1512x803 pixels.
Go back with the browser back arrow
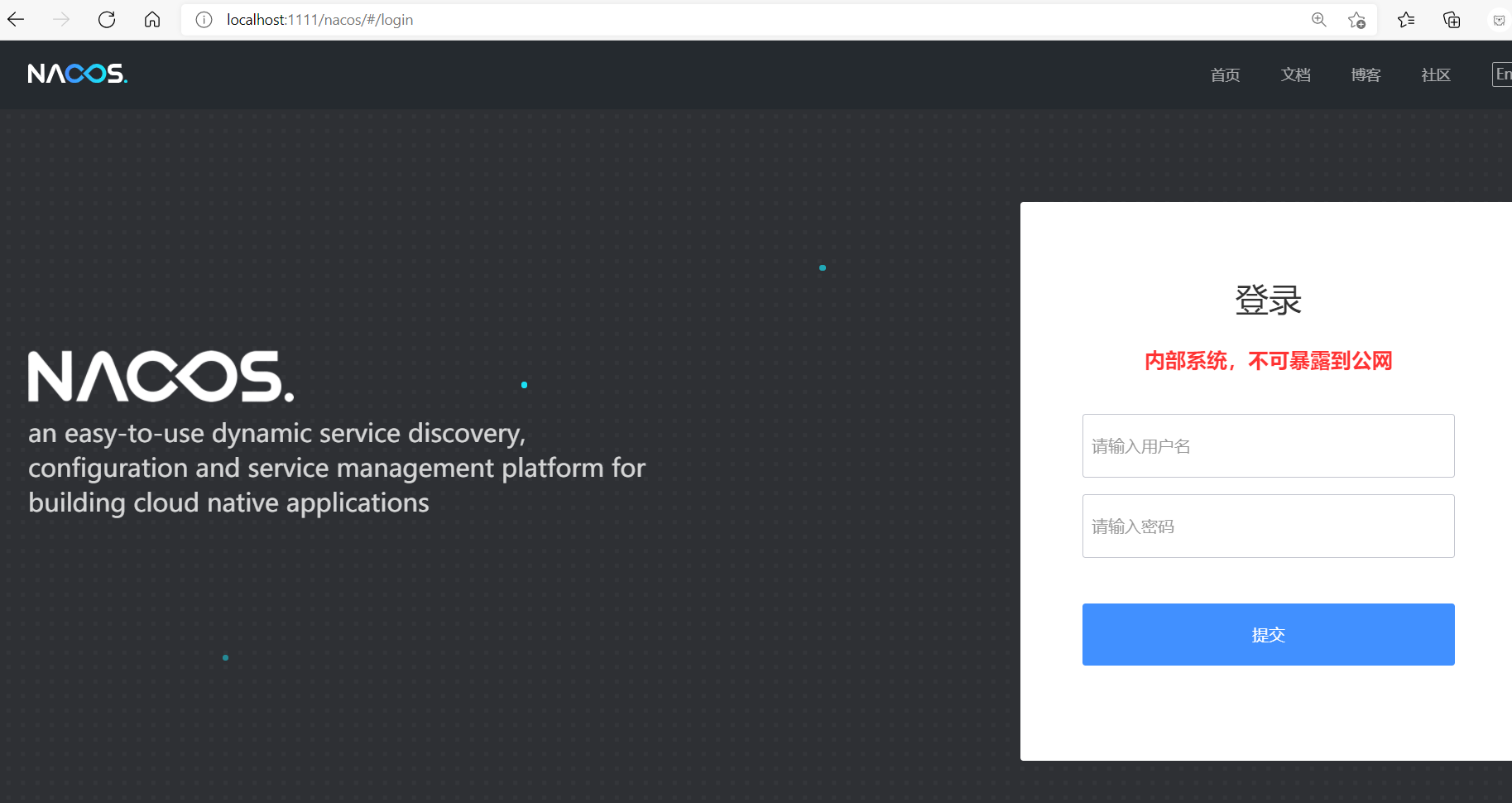pyautogui.click(x=16, y=20)
